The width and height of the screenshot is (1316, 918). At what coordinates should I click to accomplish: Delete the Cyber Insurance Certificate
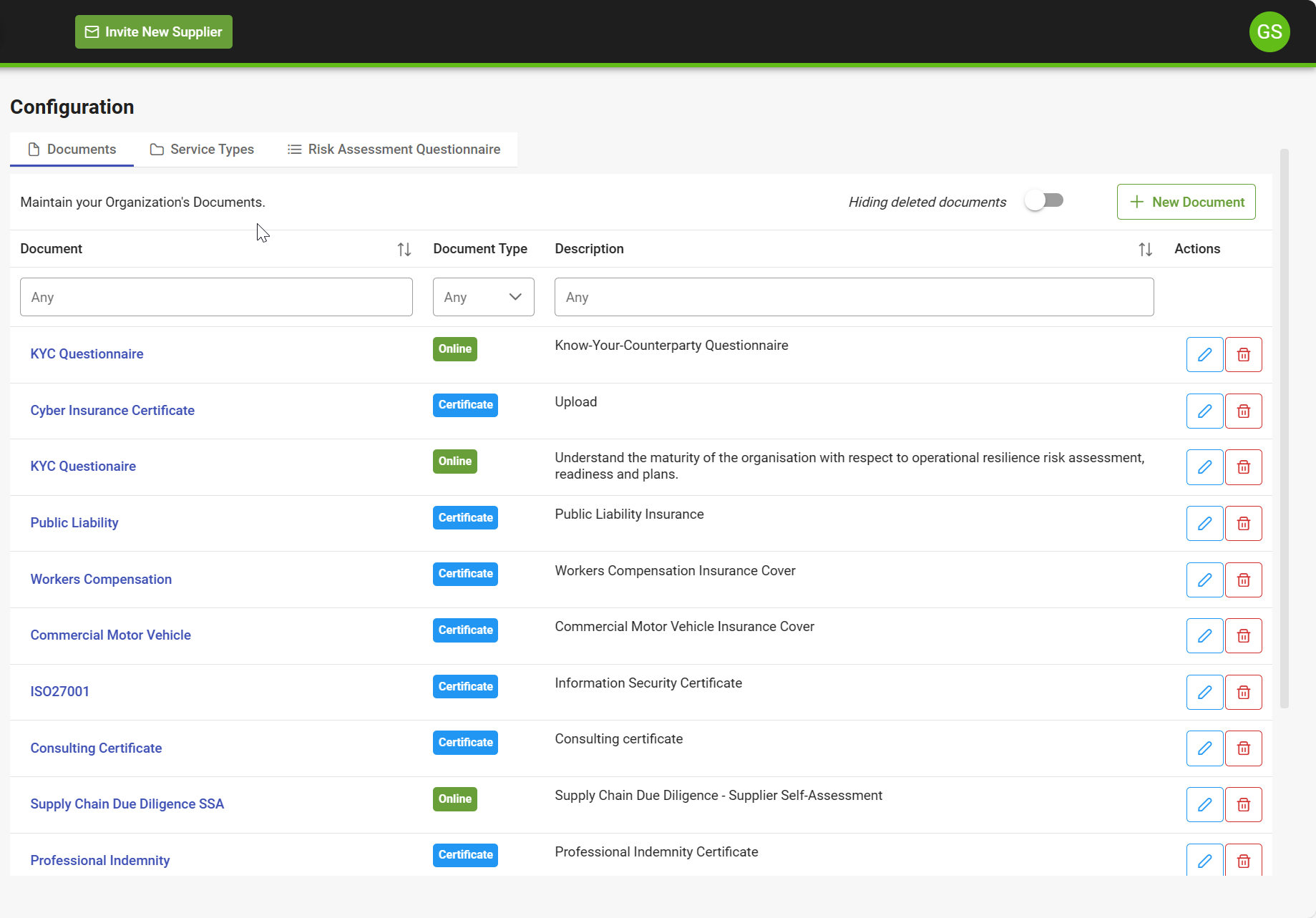click(1244, 411)
